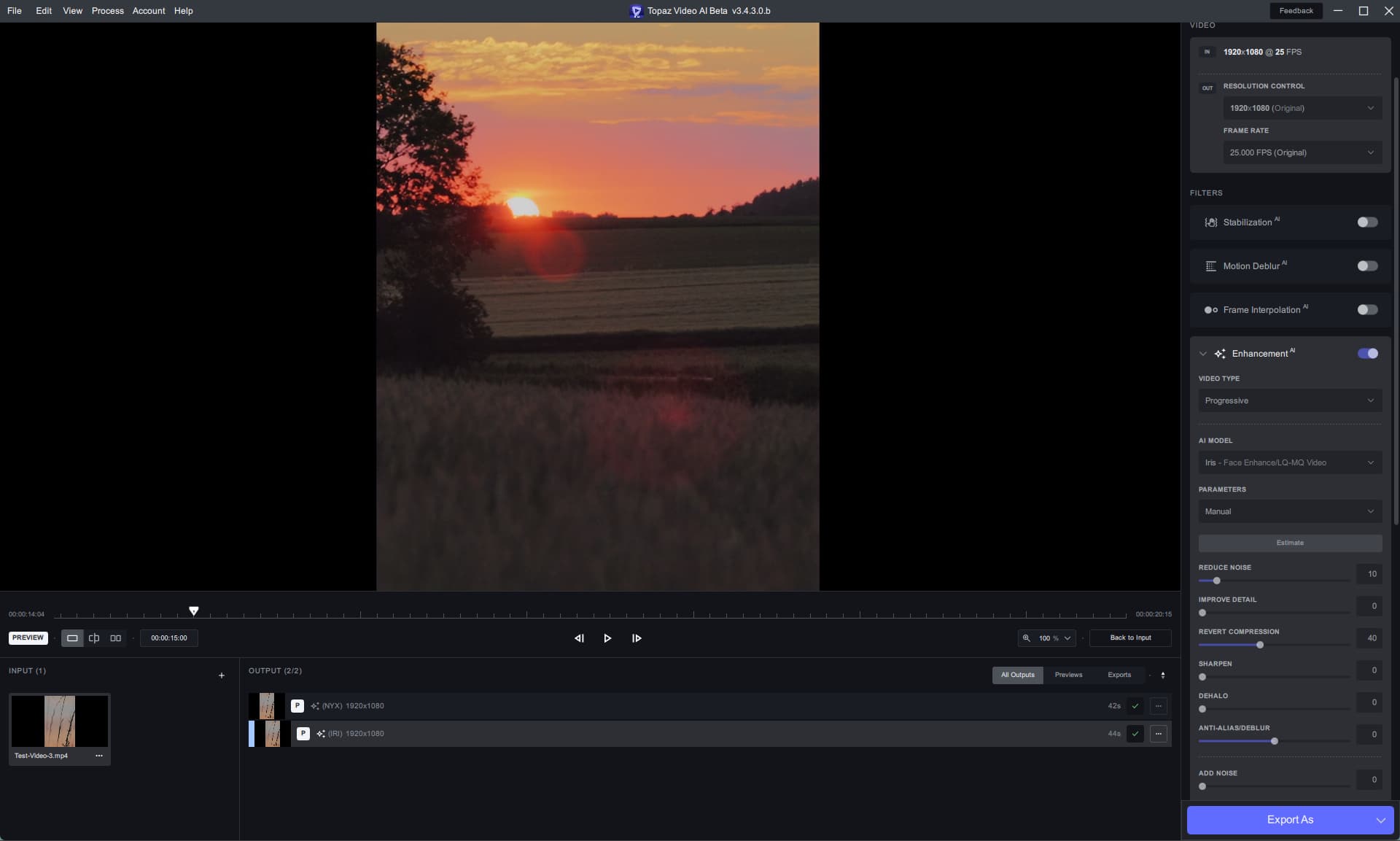The height and width of the screenshot is (841, 1400).
Task: Click the Estimate button
Action: click(1289, 543)
